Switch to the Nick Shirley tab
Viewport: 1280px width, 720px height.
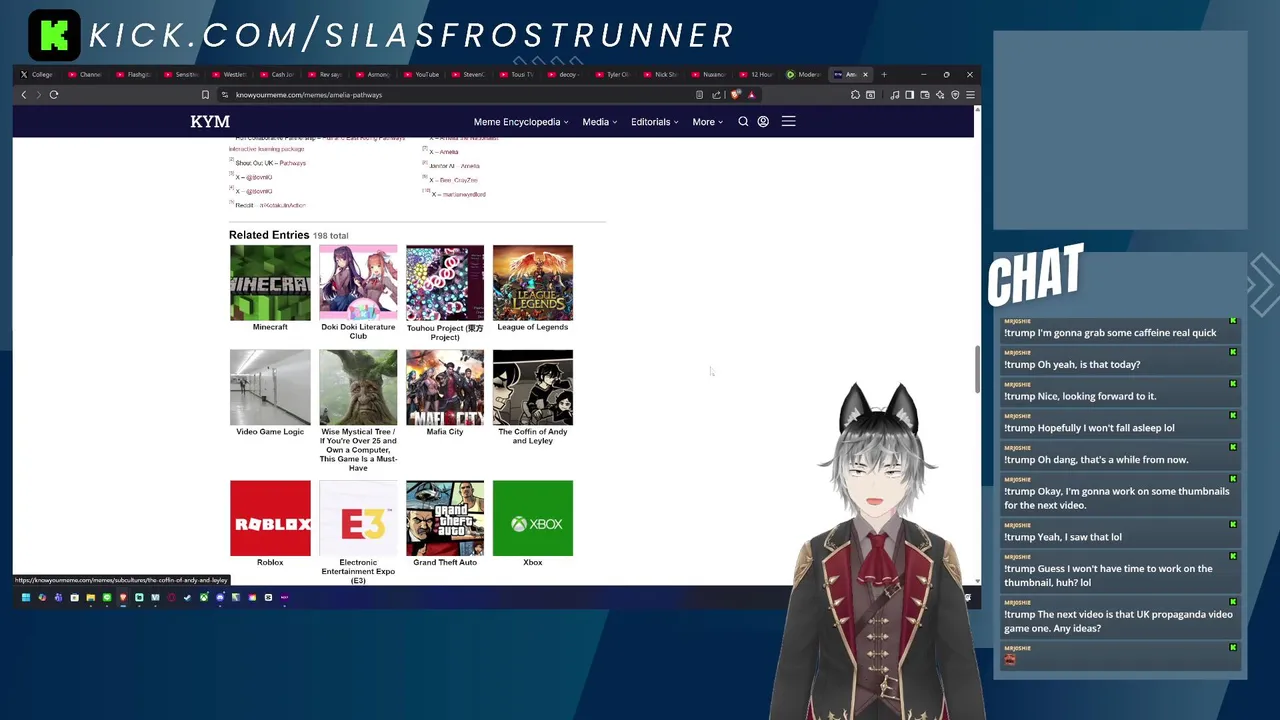click(663, 74)
